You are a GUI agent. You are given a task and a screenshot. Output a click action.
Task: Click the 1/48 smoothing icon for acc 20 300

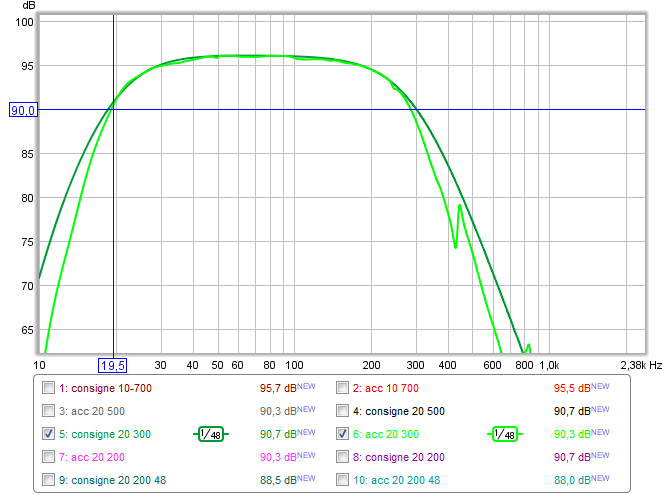coord(507,434)
